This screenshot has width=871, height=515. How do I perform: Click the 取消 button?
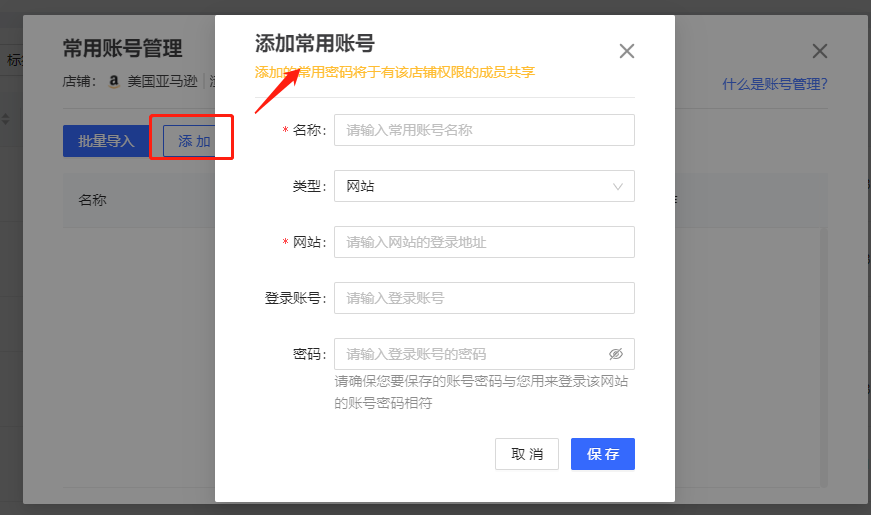[527, 454]
